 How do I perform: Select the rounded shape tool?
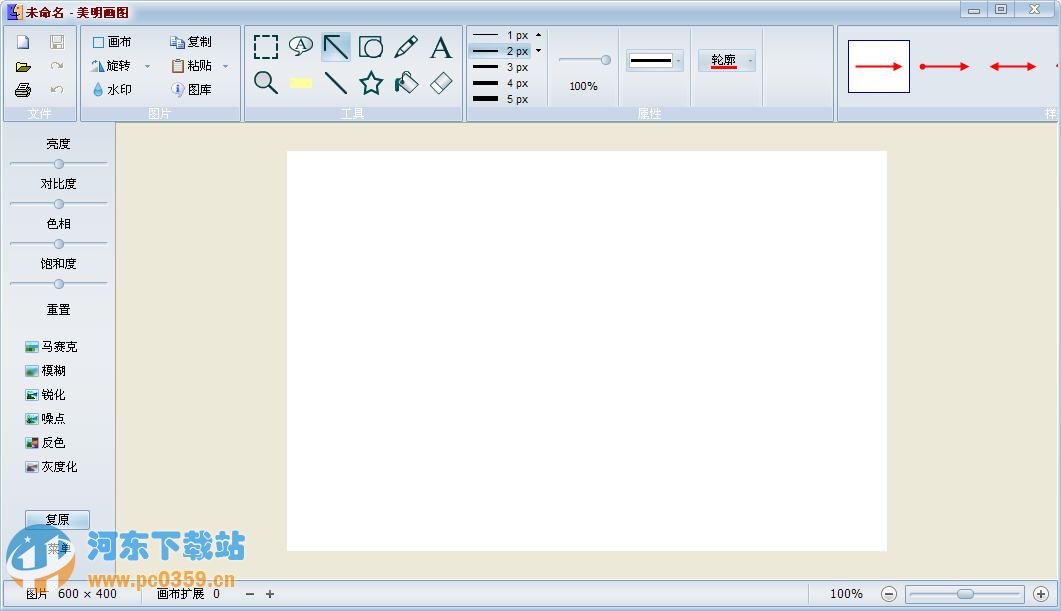(371, 47)
